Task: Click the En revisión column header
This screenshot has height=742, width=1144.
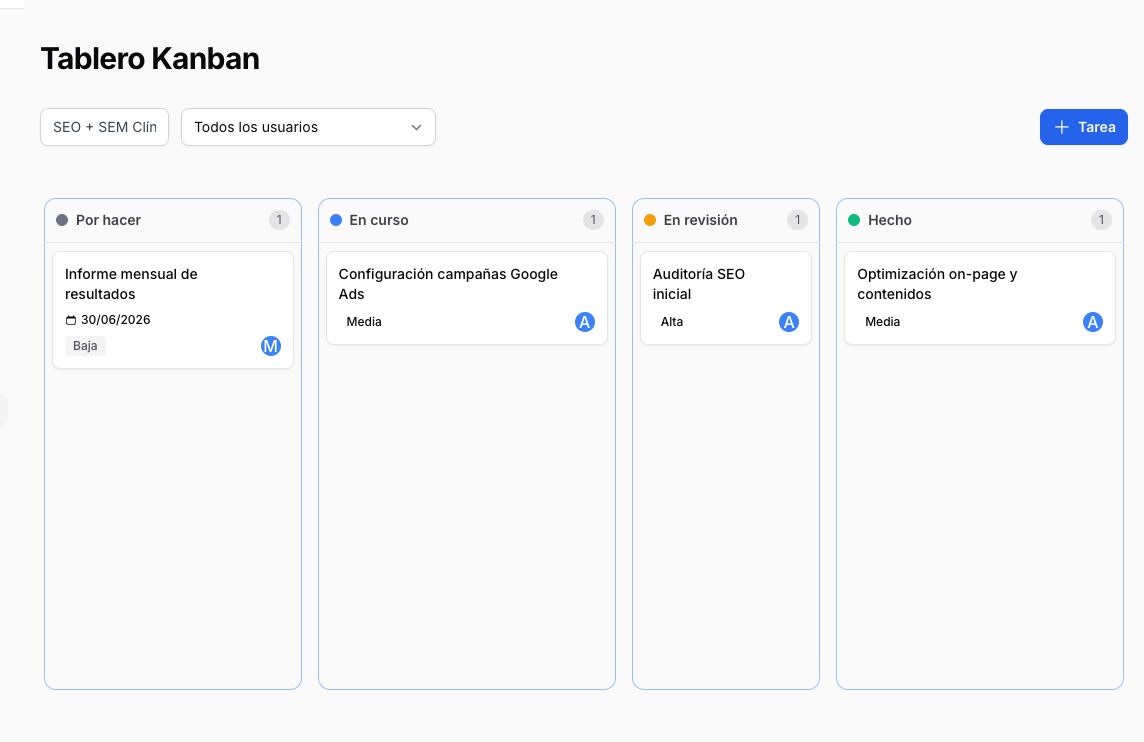Action: (726, 220)
